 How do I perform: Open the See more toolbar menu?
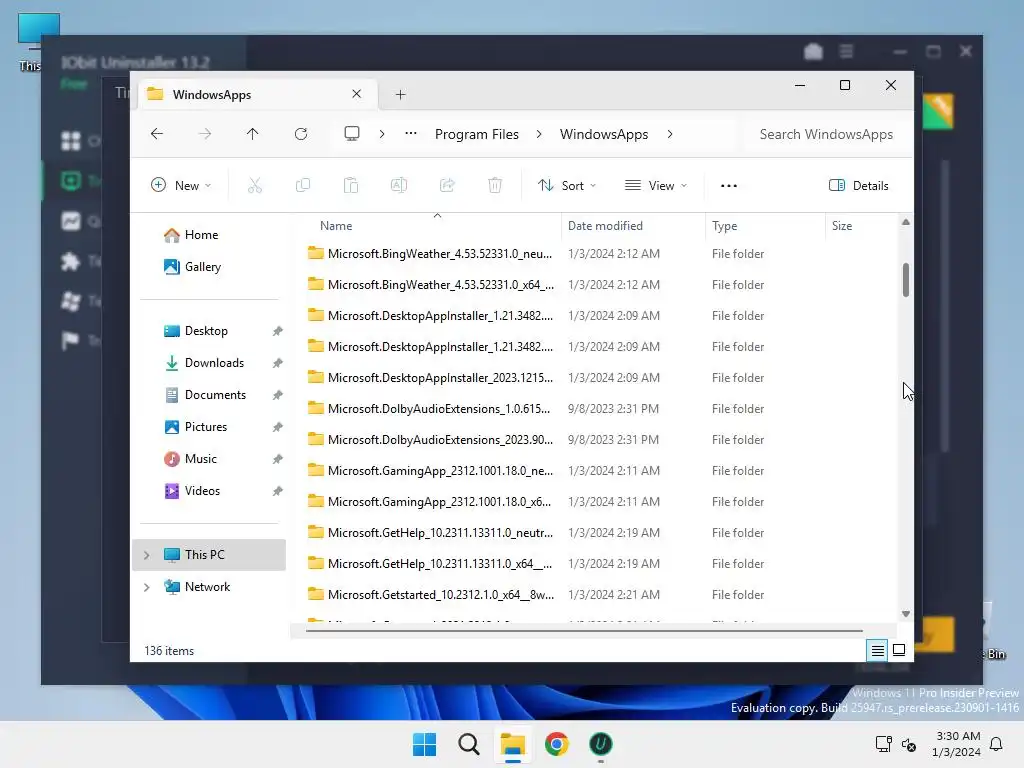tap(729, 185)
